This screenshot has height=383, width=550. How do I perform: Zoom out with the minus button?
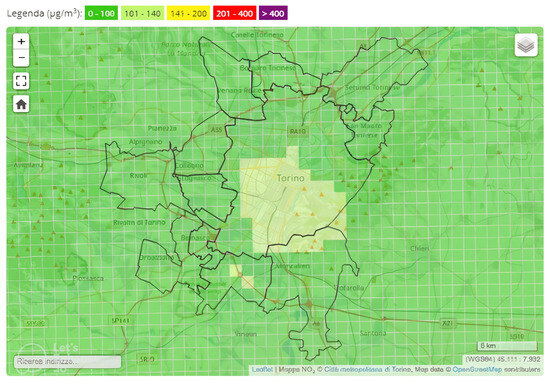(21, 58)
